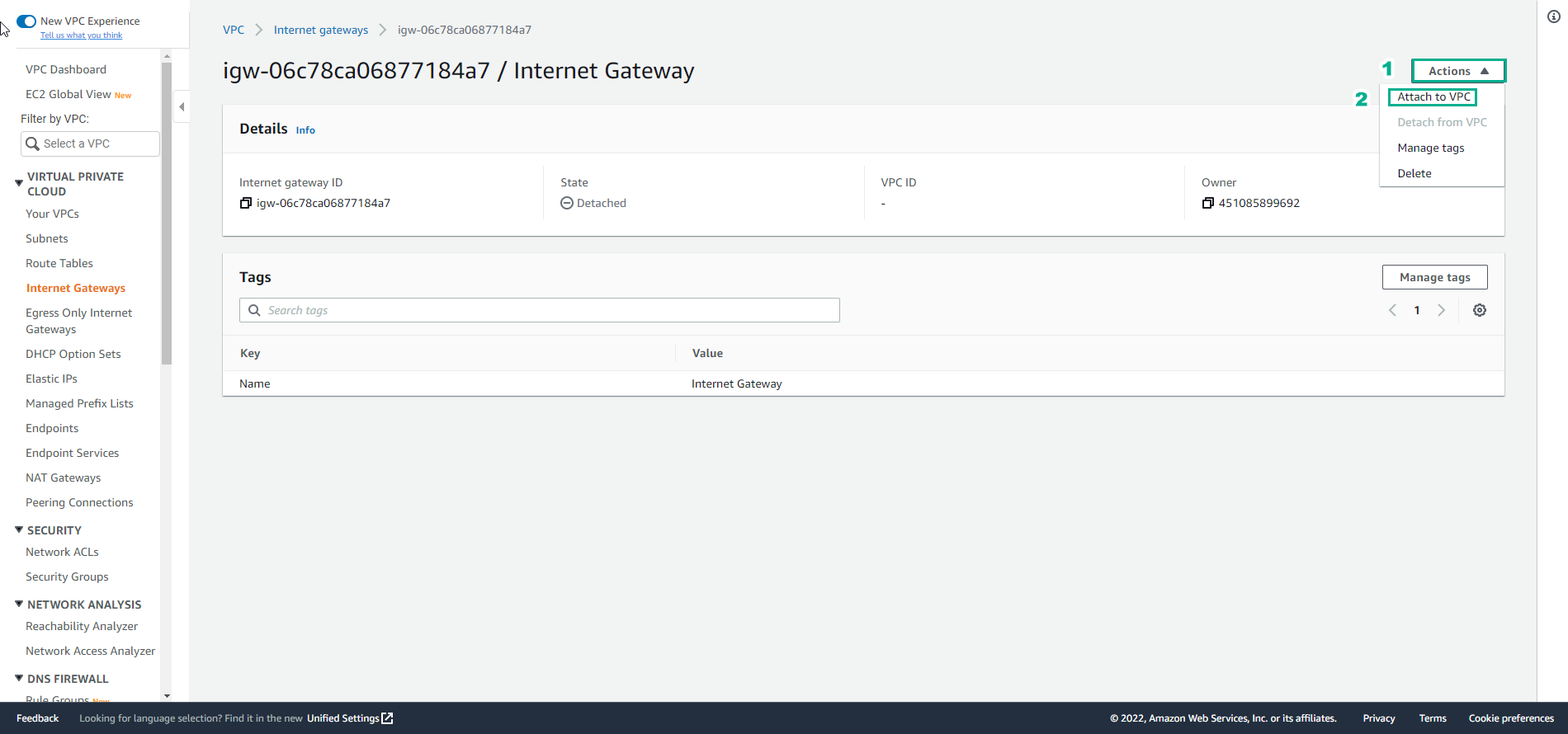Open Security Groups
The height and width of the screenshot is (734, 1568).
point(67,576)
